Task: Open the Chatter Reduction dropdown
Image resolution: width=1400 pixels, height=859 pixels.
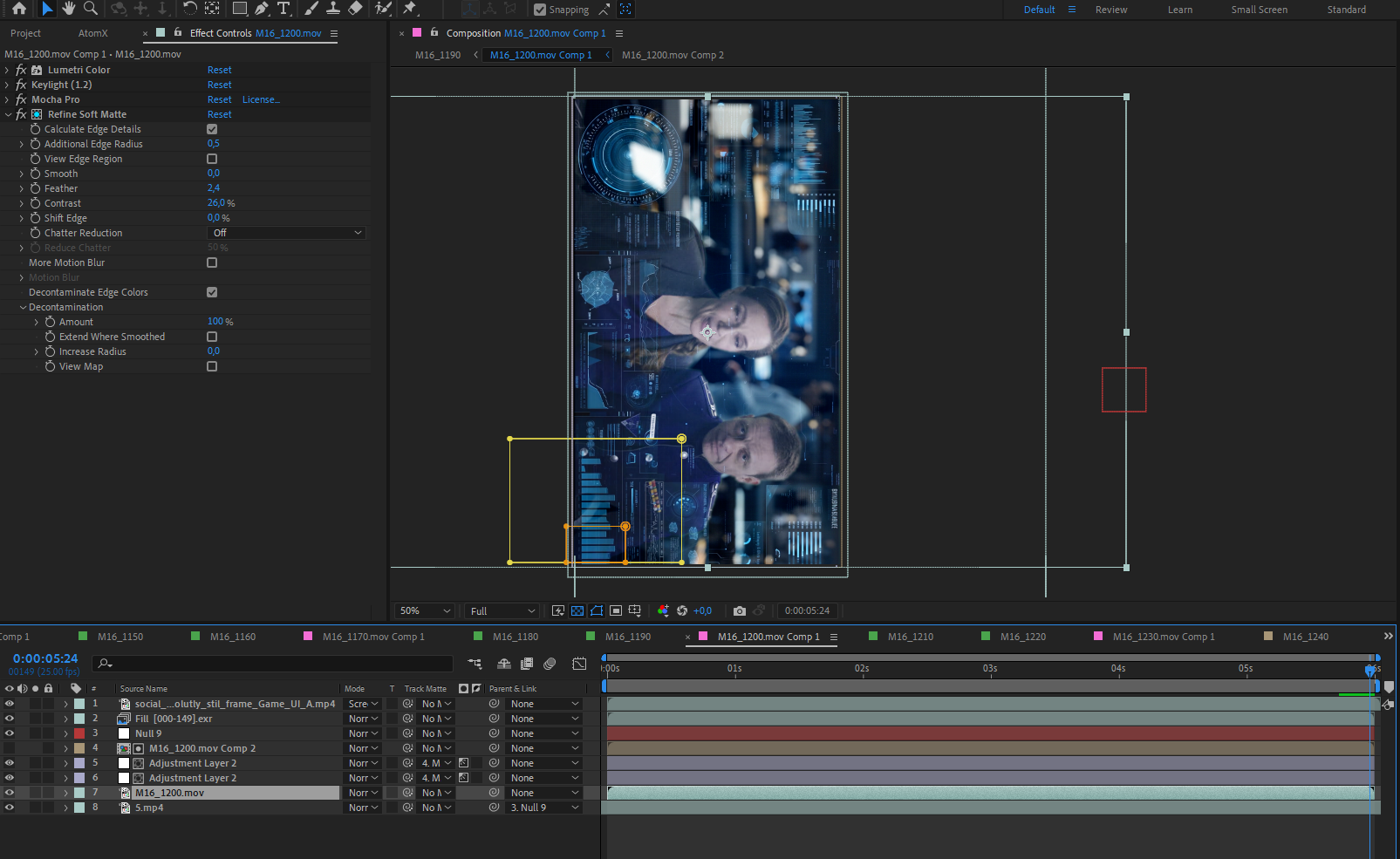Action: [287, 233]
